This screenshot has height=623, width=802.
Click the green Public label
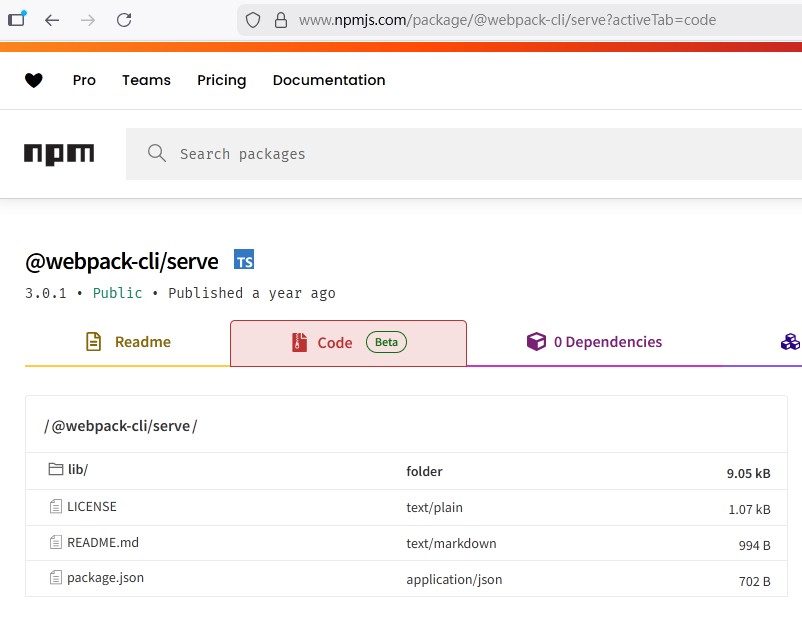pyautogui.click(x=117, y=293)
